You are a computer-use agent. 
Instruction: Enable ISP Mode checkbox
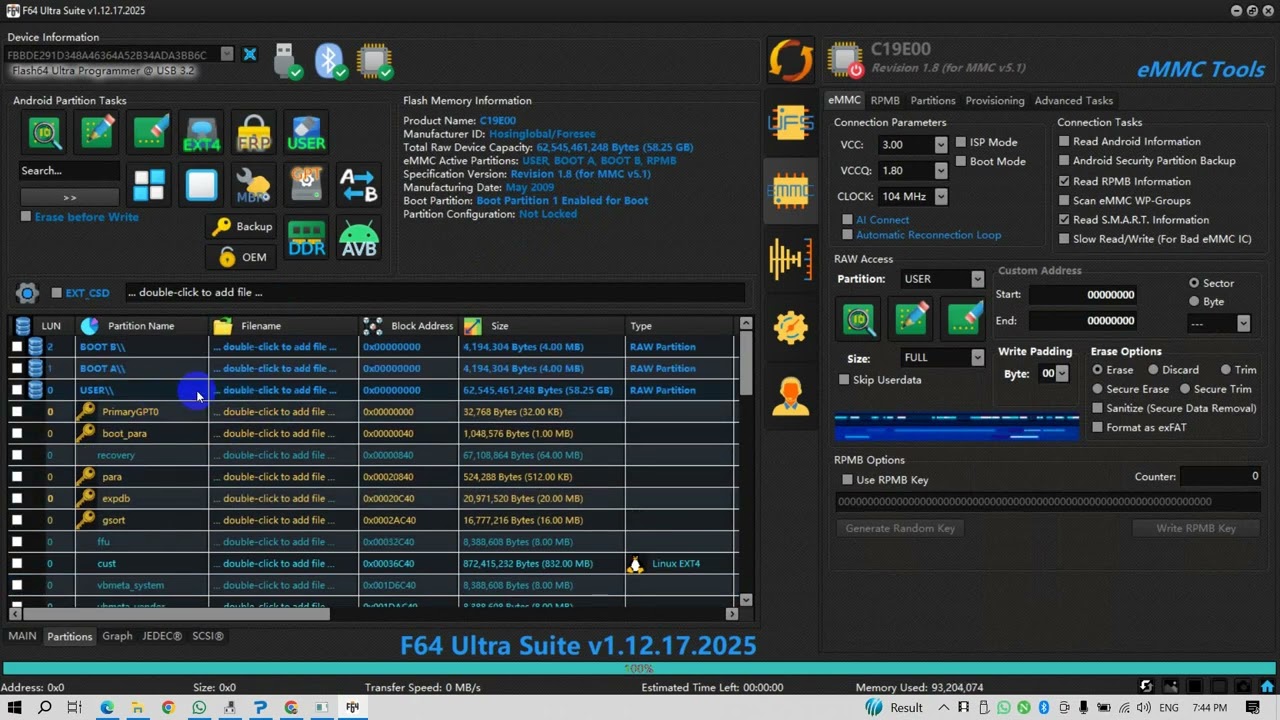coord(961,142)
